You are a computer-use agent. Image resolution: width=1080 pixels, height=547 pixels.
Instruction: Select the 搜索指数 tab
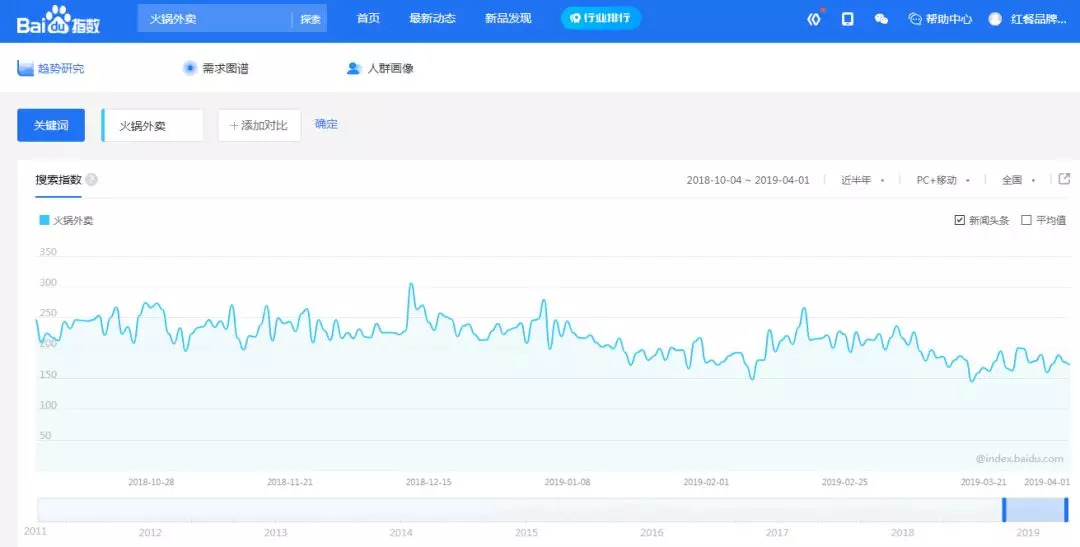click(59, 180)
